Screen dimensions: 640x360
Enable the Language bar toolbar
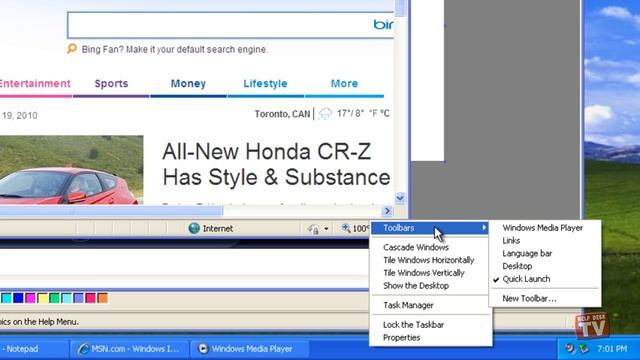[527, 253]
